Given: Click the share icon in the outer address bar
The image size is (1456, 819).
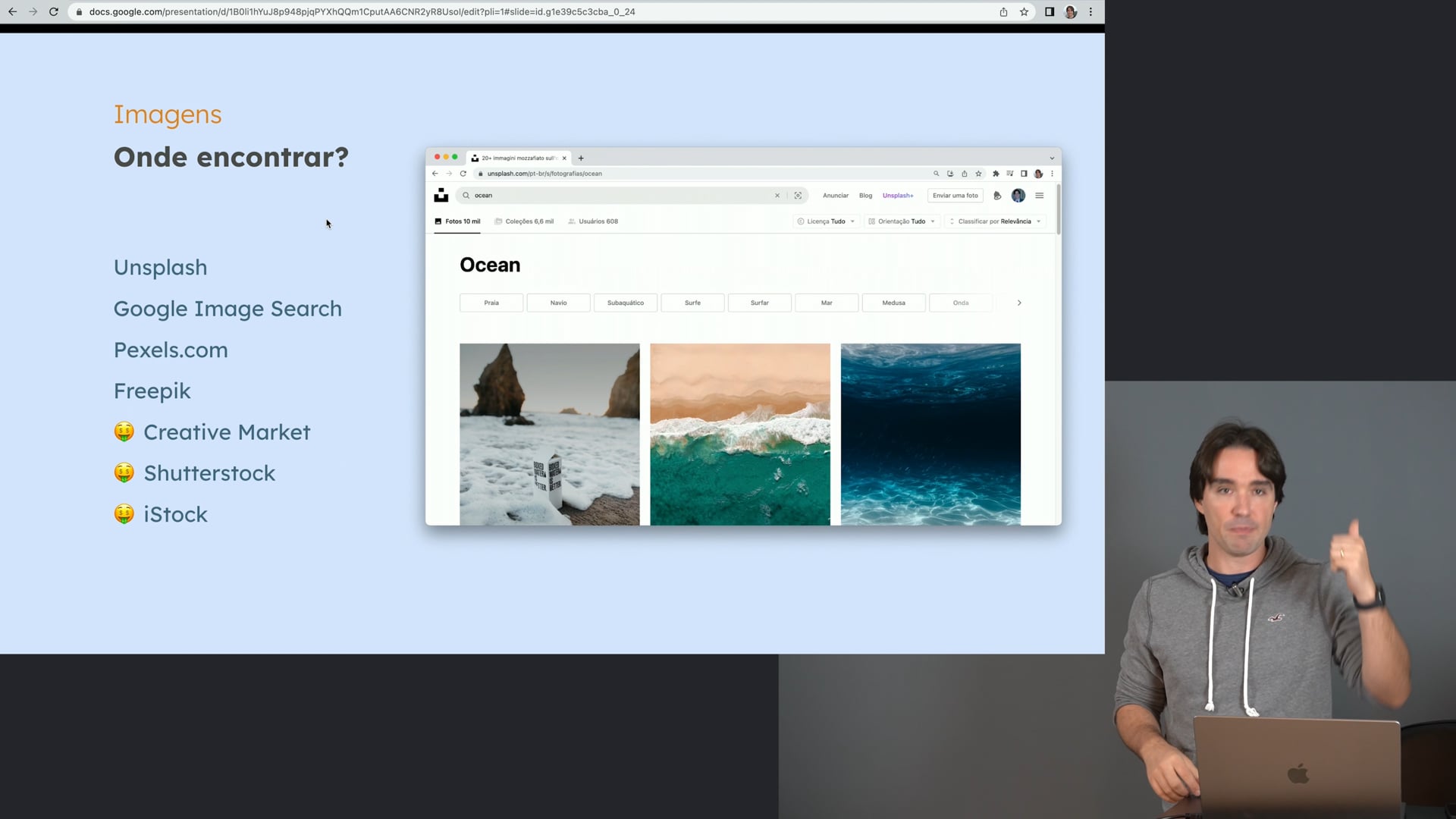Looking at the screenshot, I should point(1003,12).
